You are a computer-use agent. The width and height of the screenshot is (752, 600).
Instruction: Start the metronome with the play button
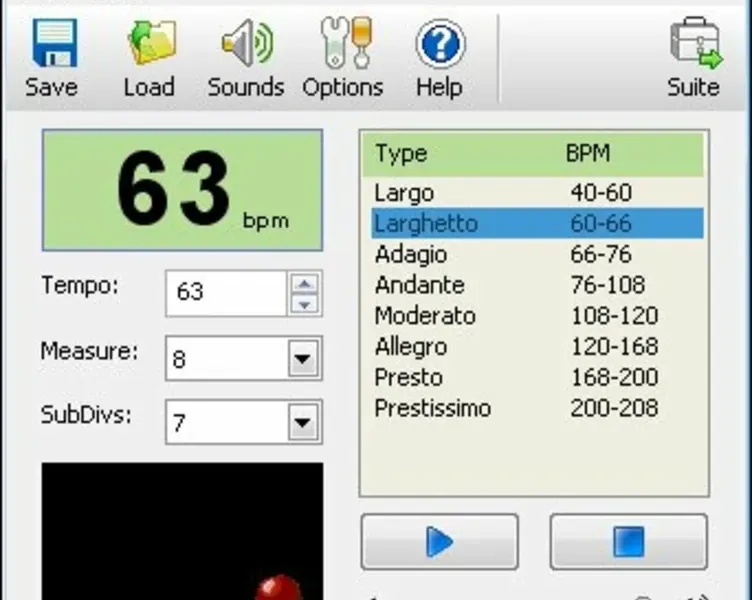click(439, 541)
